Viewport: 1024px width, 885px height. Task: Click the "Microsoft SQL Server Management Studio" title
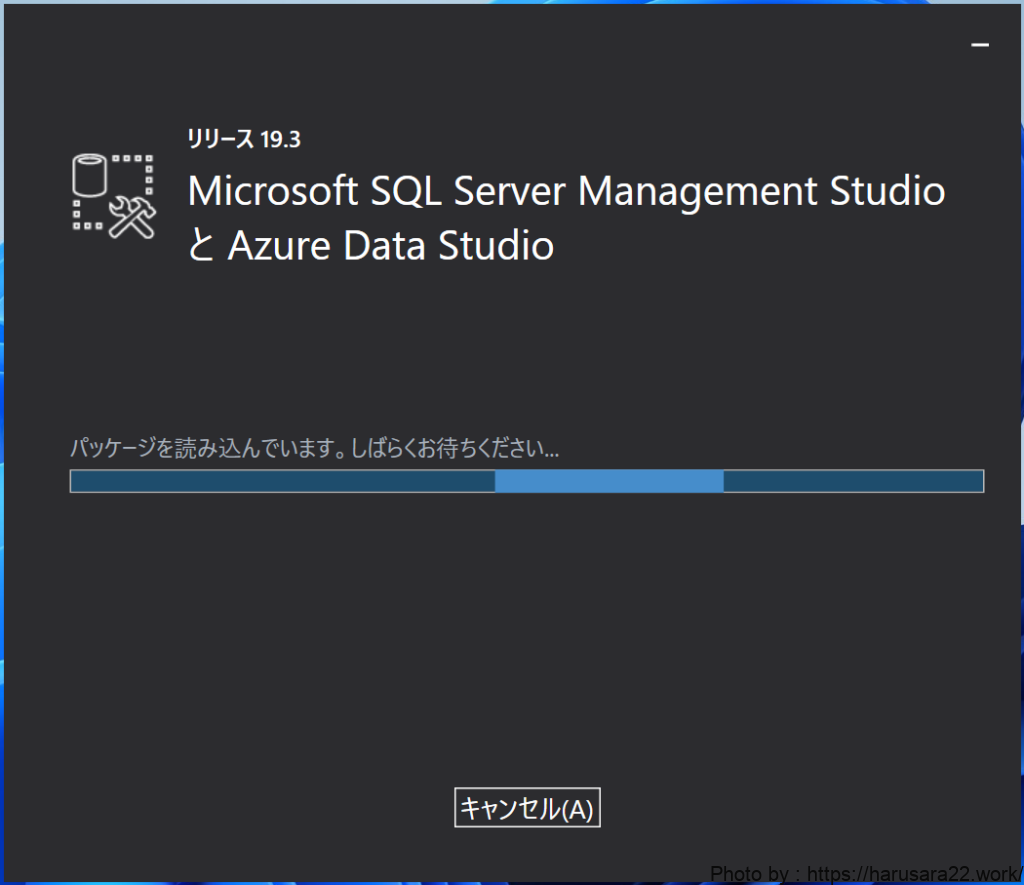(566, 191)
